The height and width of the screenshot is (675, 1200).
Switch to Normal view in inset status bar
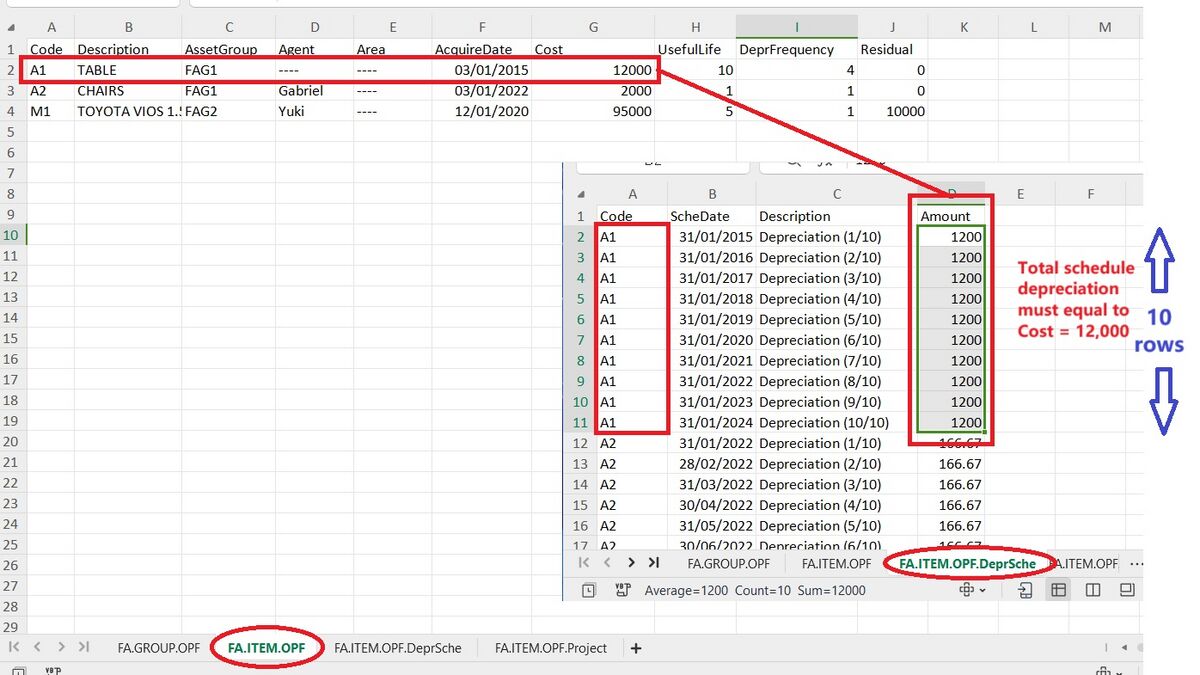[1058, 590]
